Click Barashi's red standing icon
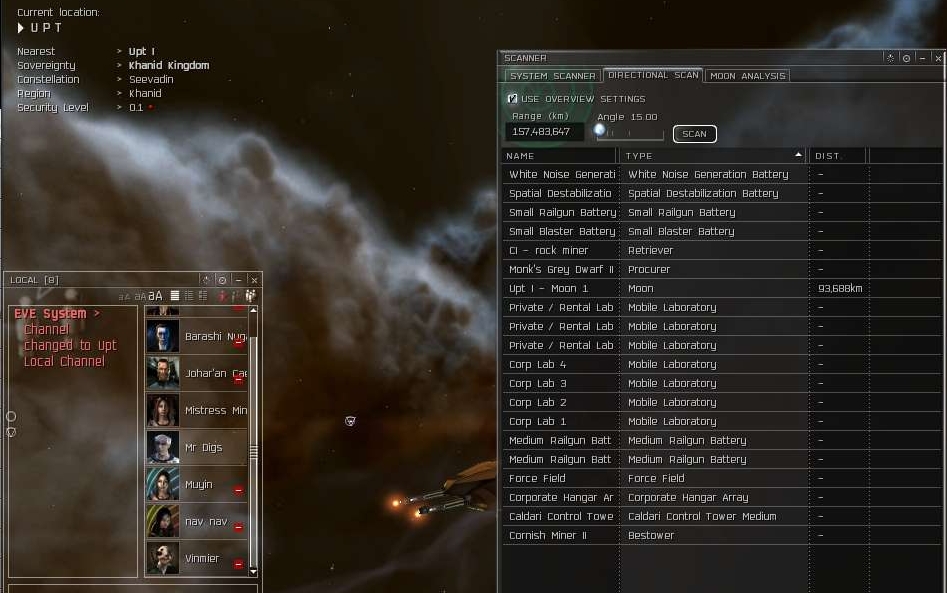Viewport: 947px width, 593px height. pos(239,343)
